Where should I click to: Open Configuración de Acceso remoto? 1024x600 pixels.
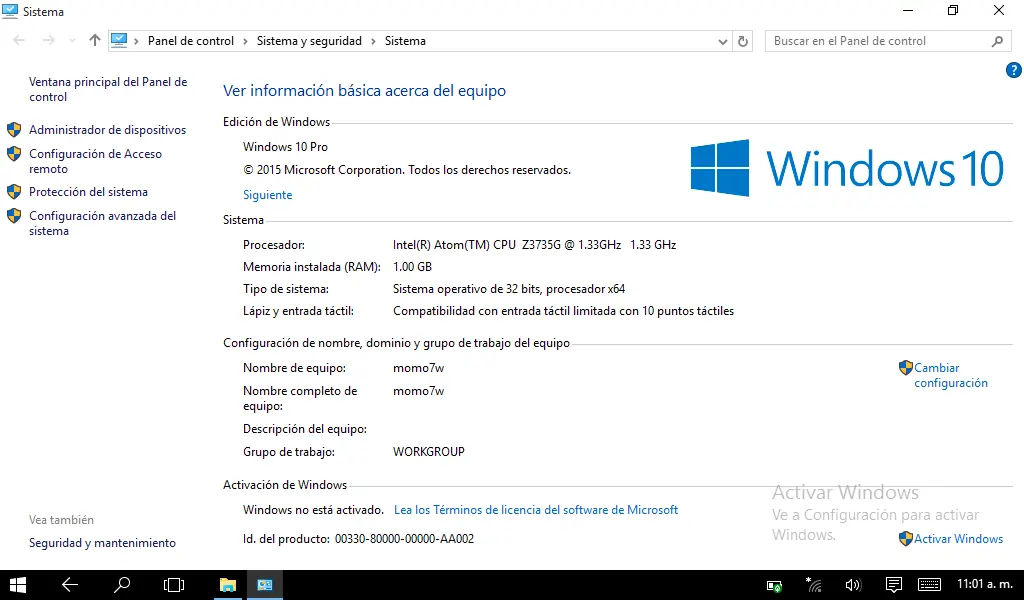(x=95, y=161)
